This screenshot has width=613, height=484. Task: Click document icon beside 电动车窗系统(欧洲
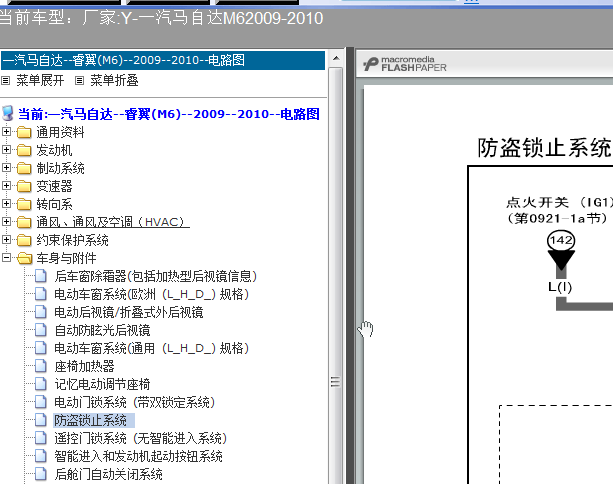pos(41,294)
